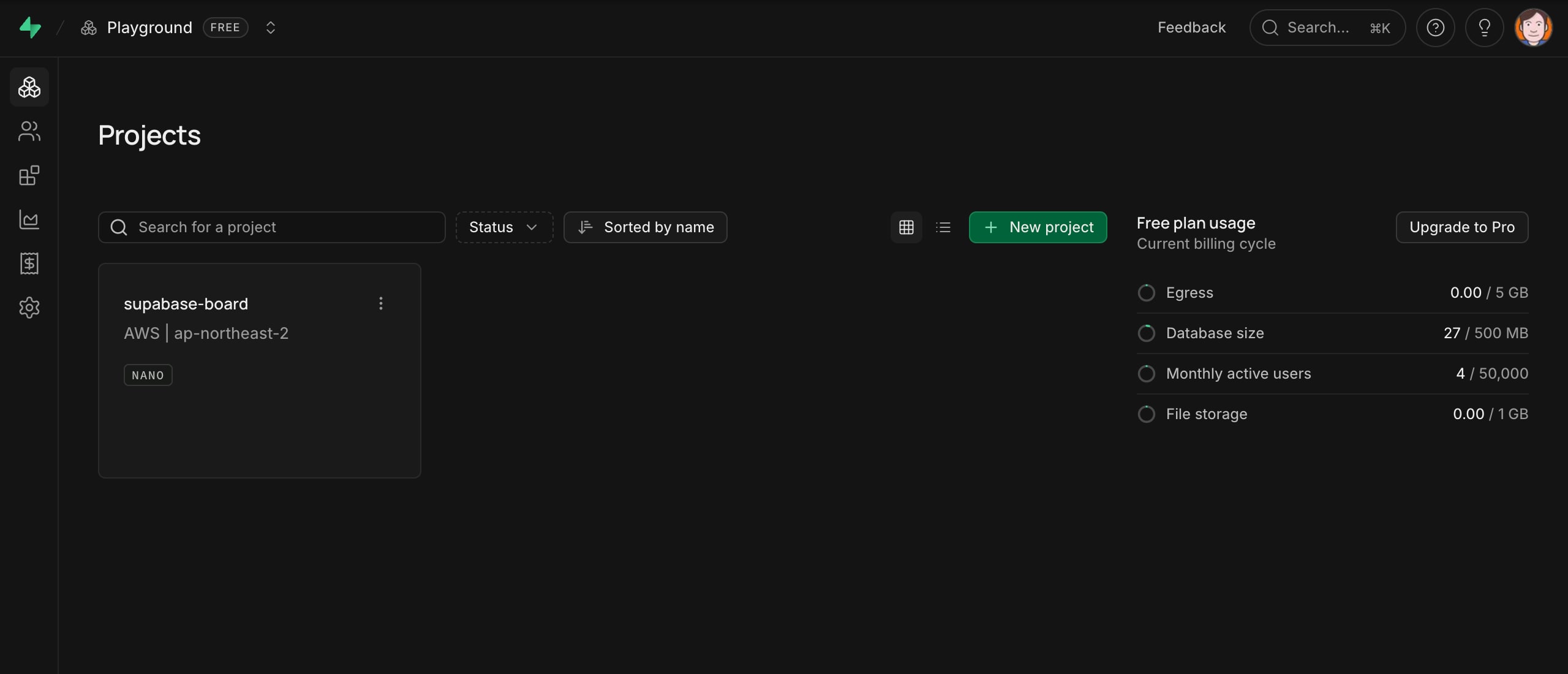Click the 27 / 500 MB value
The image size is (1568, 674).
tap(1486, 333)
